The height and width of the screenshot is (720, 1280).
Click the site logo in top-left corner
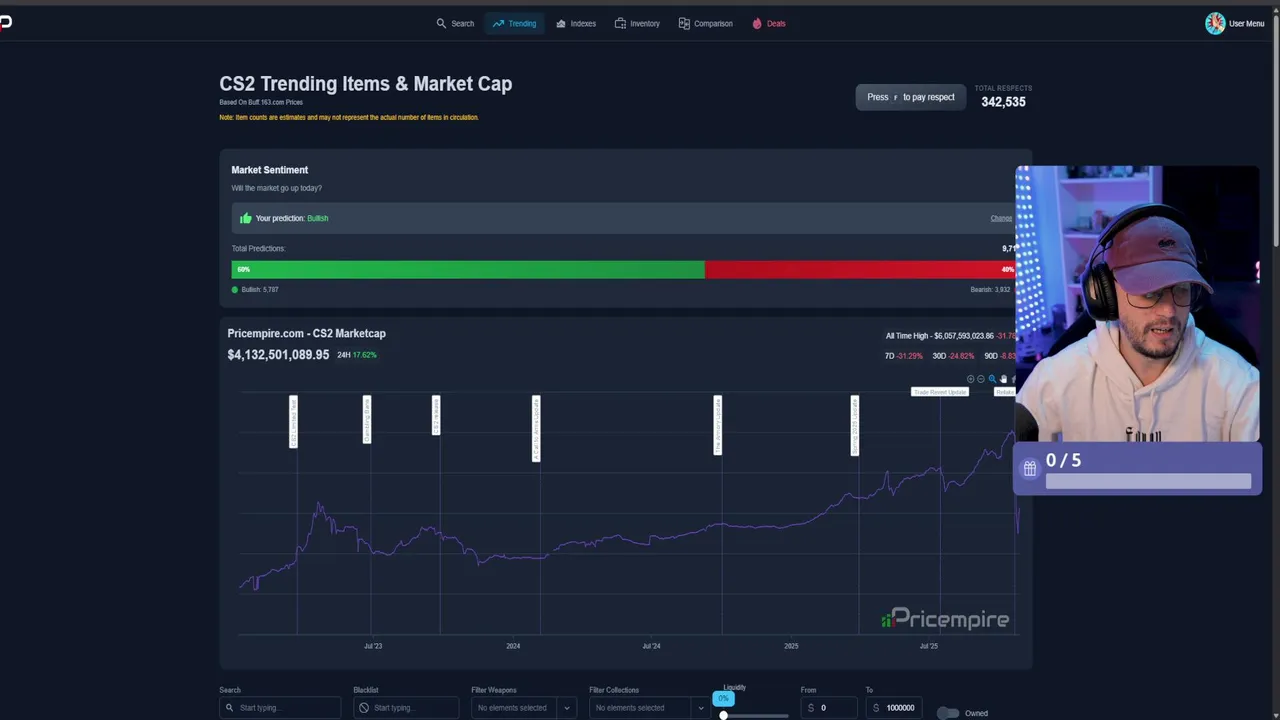[5, 22]
